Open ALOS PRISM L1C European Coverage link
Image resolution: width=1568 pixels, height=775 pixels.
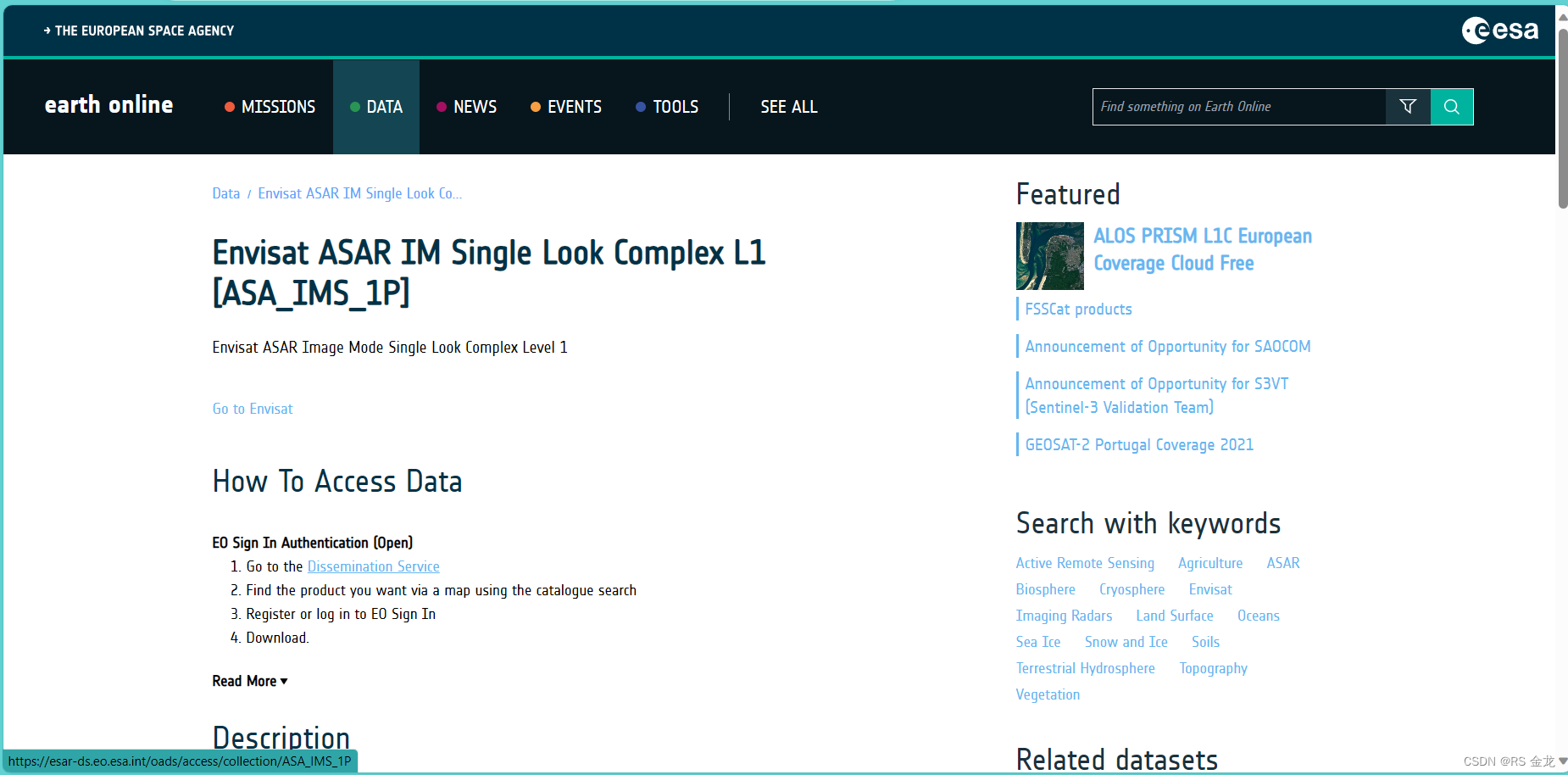(1203, 249)
